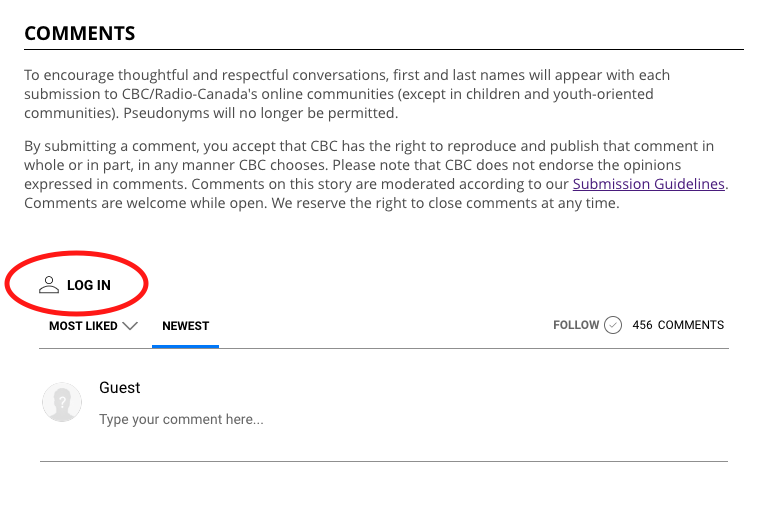765x517 pixels.
Task: Click the Guest avatar placeholder image
Action: (62, 402)
